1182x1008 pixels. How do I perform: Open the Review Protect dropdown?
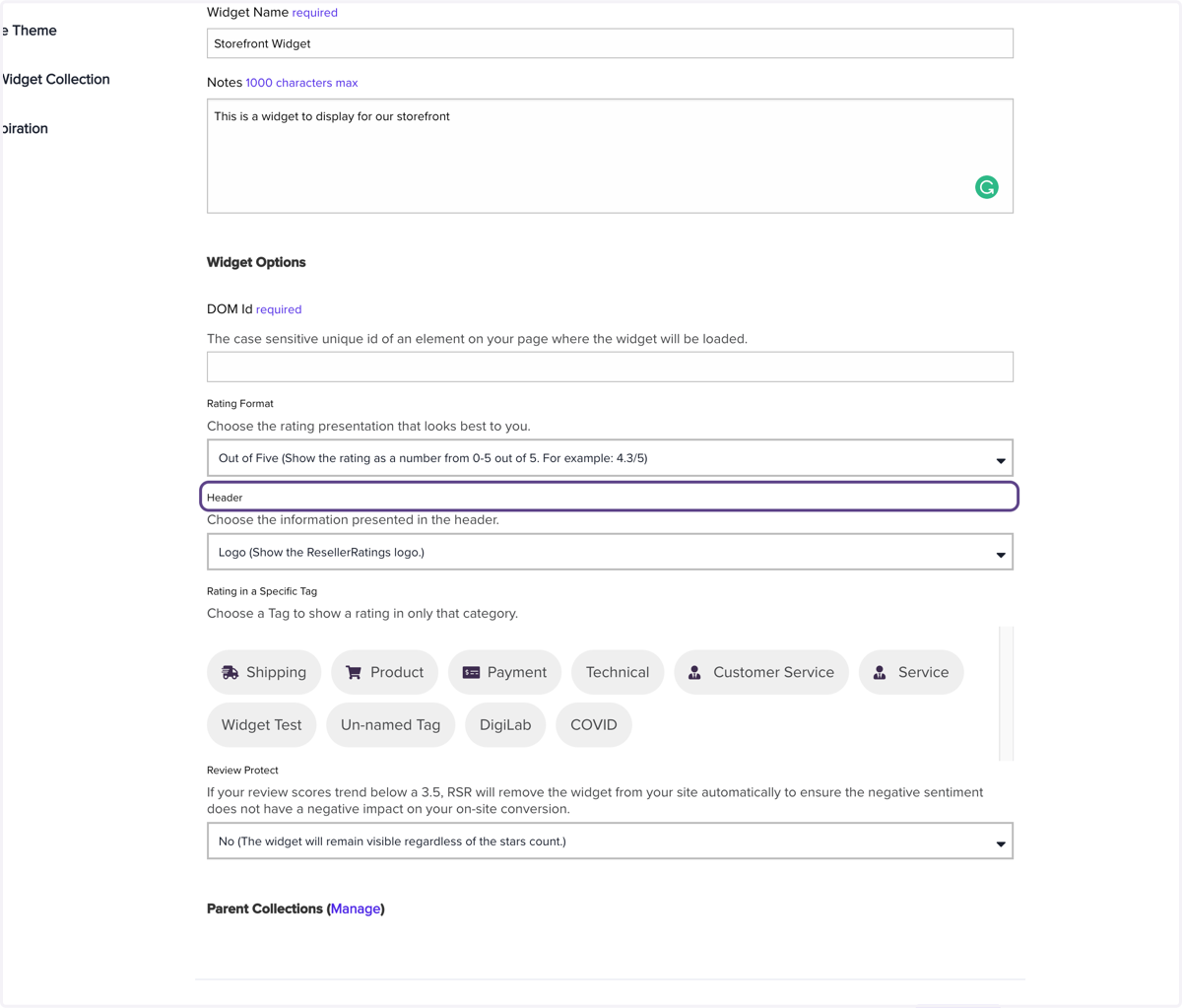click(x=610, y=841)
